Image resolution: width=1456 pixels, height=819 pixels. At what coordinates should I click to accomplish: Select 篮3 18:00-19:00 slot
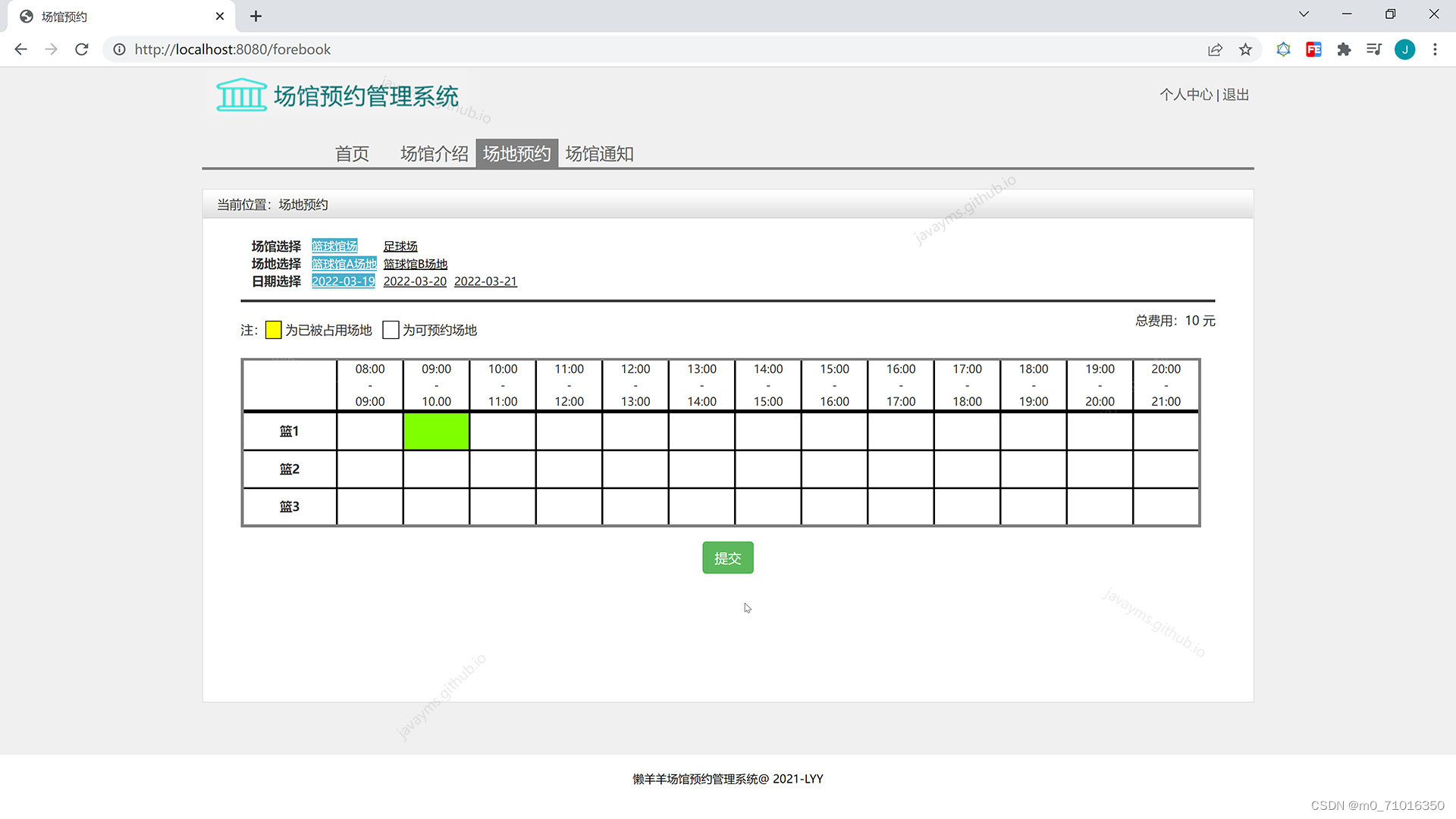click(x=1034, y=507)
